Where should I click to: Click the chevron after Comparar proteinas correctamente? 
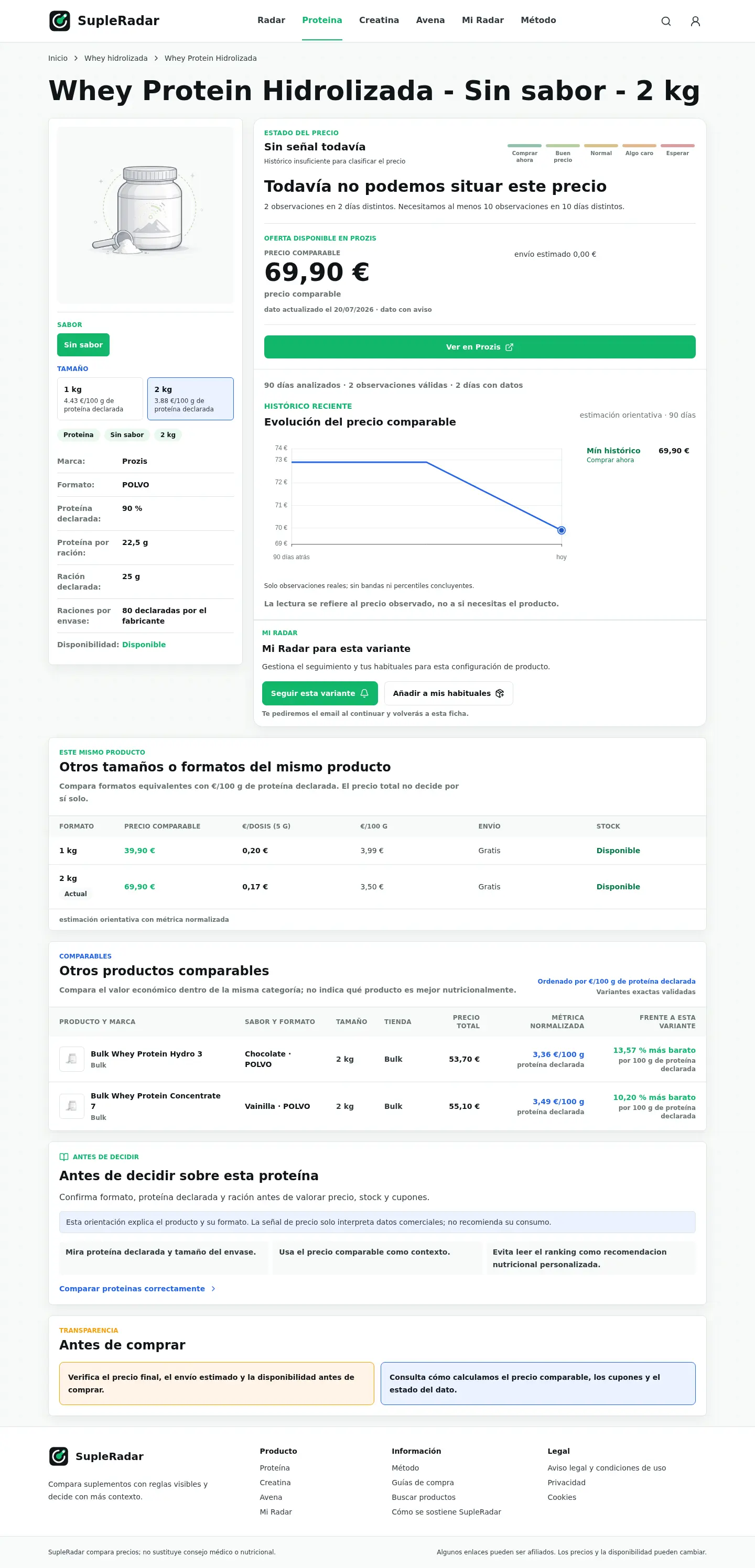tap(213, 1289)
